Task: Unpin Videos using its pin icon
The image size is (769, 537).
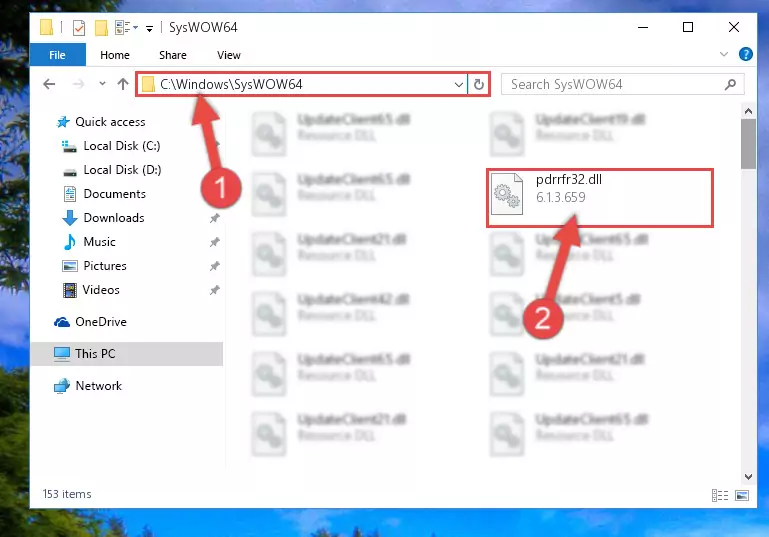Action: coord(215,290)
